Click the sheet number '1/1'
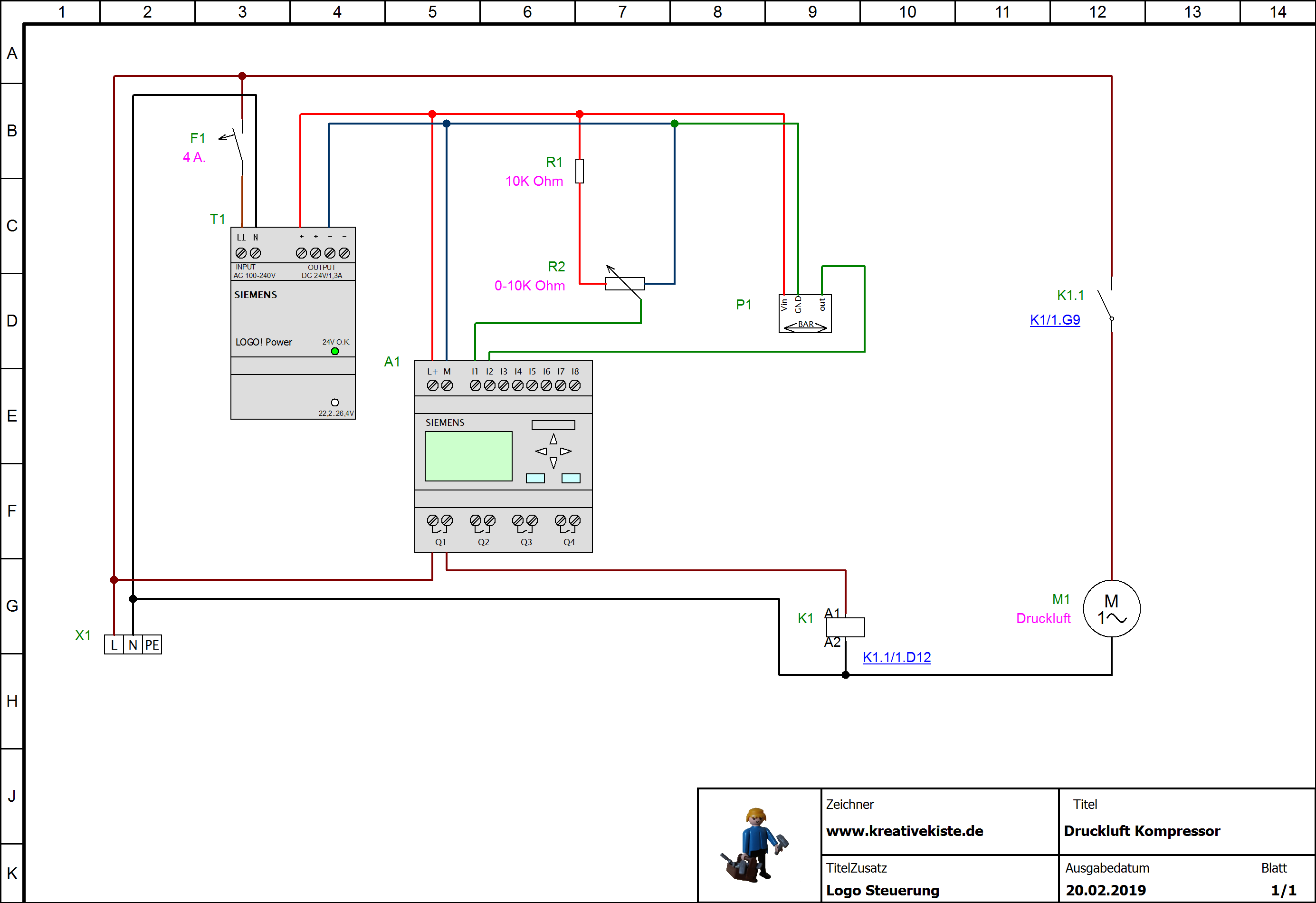The height and width of the screenshot is (903, 1316). [1283, 891]
